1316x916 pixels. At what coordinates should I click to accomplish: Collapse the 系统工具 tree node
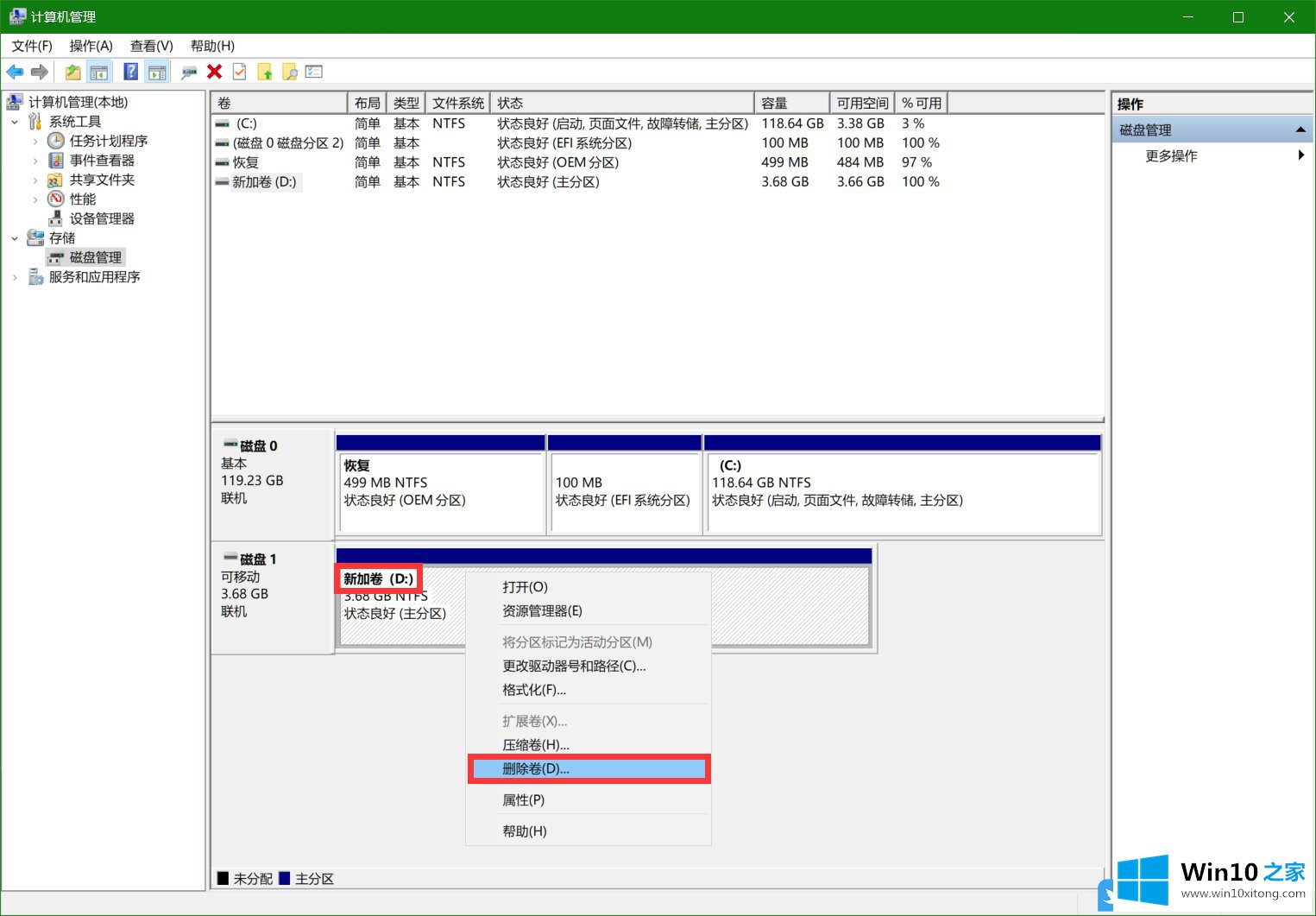pyautogui.click(x=15, y=122)
